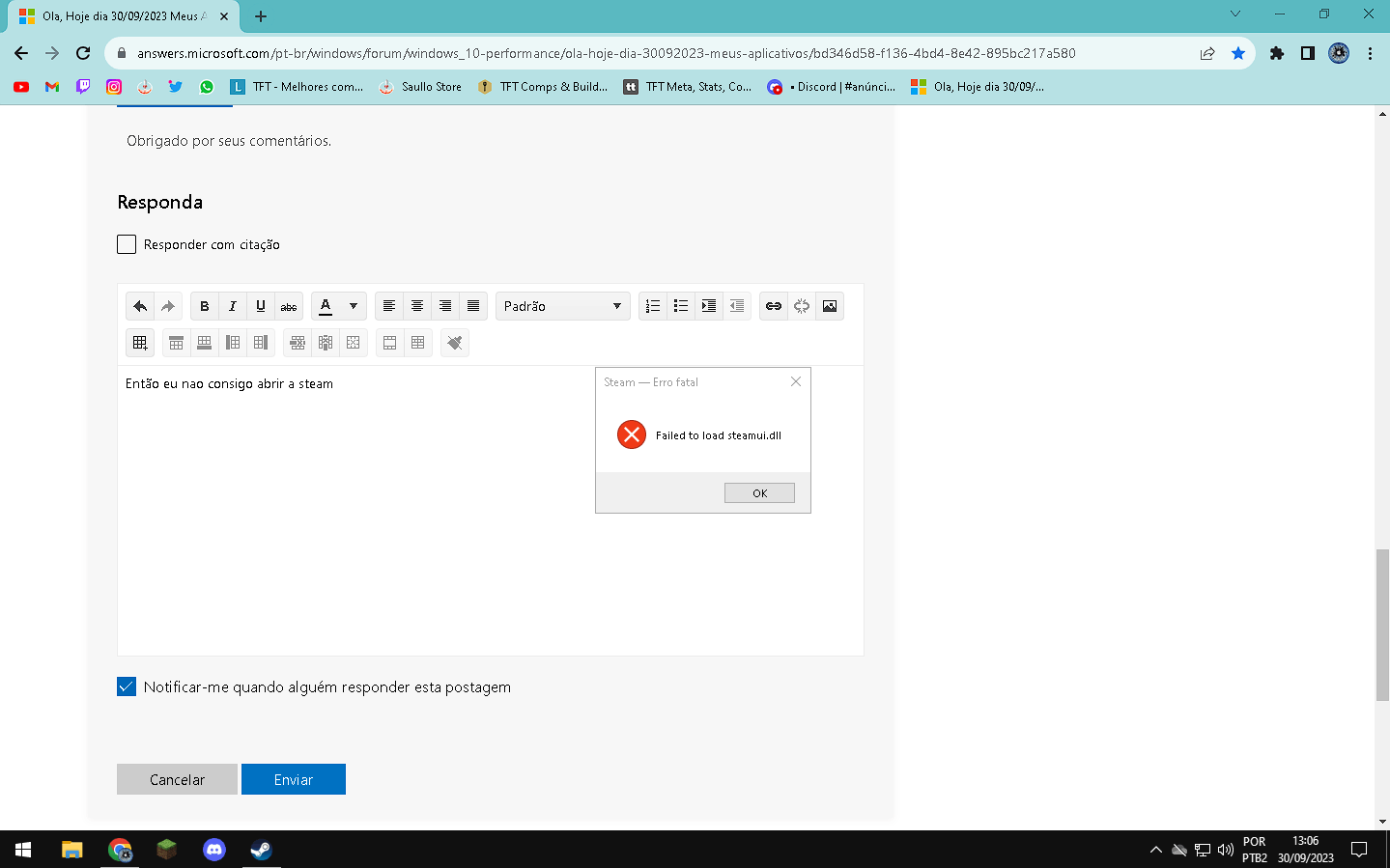1390x868 pixels.
Task: Open the Saullo Store bookmark
Action: coord(421,87)
